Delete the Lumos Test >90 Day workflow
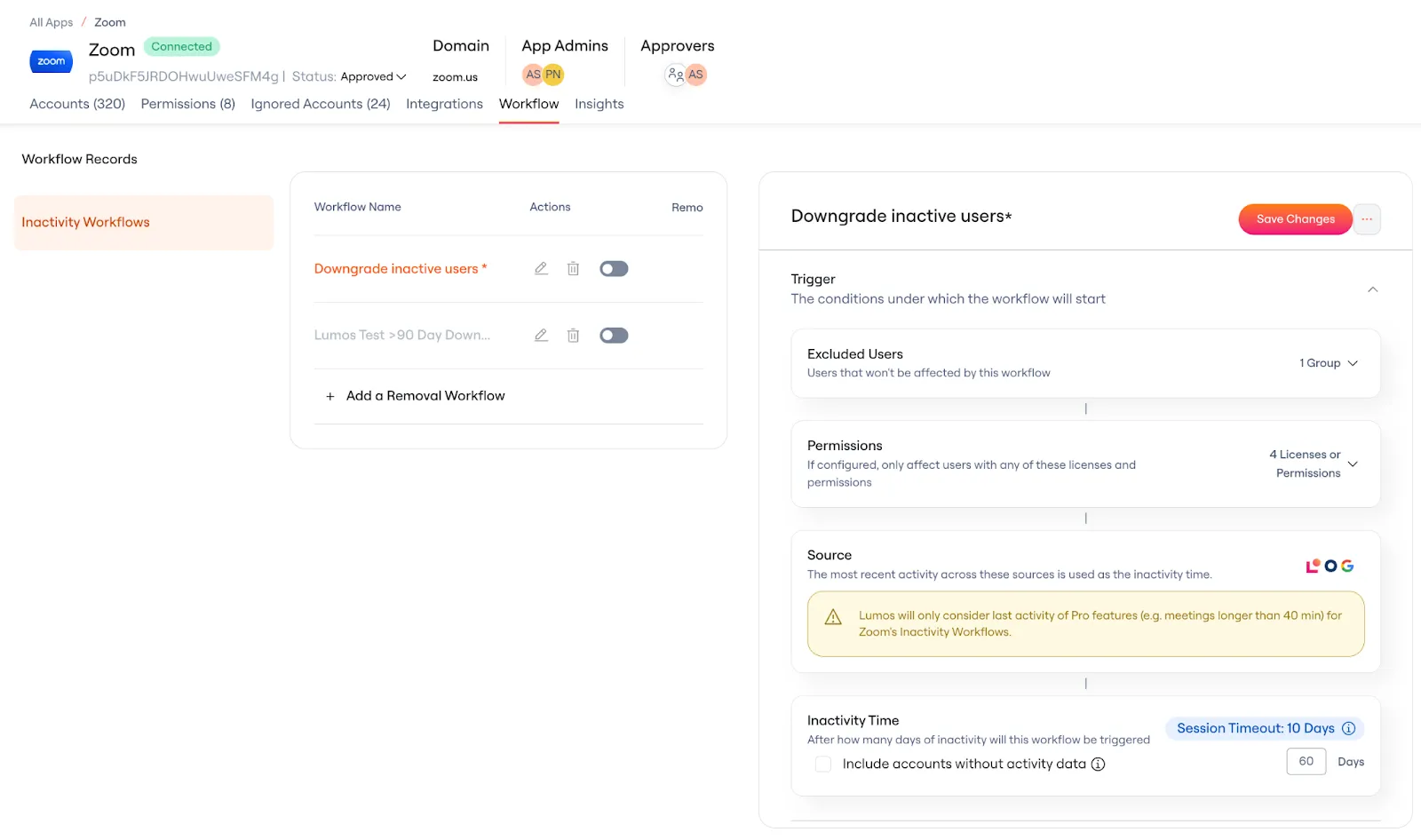This screenshot has width=1421, height=840. click(573, 335)
